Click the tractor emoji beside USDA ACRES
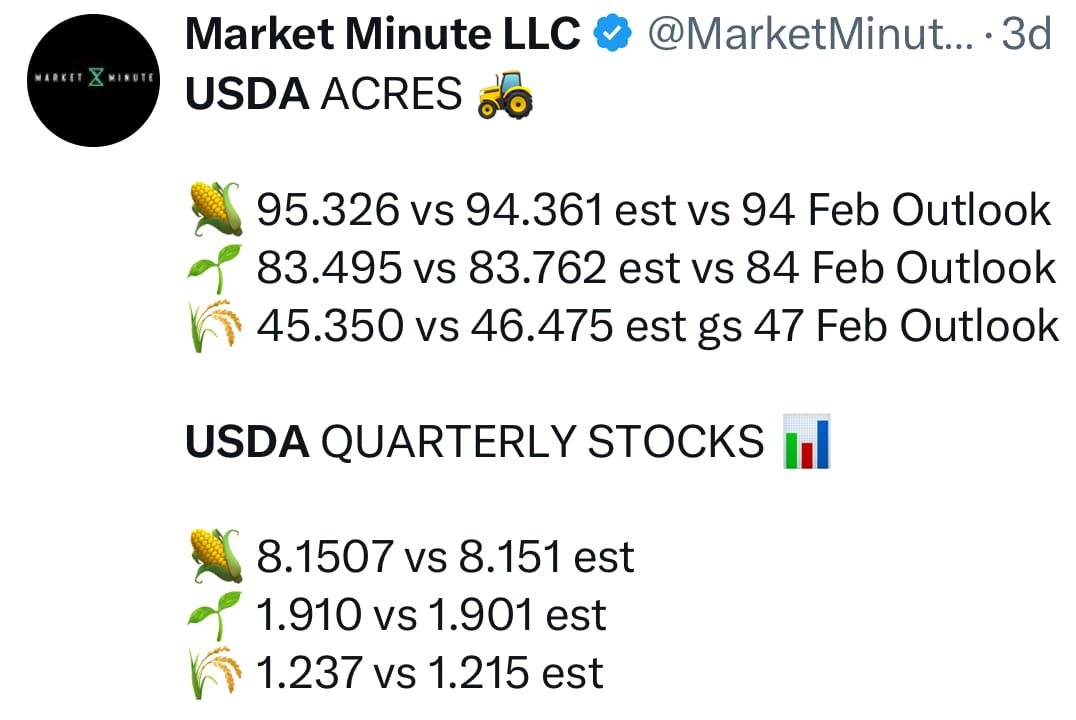This screenshot has width=1076, height=720. (x=505, y=97)
